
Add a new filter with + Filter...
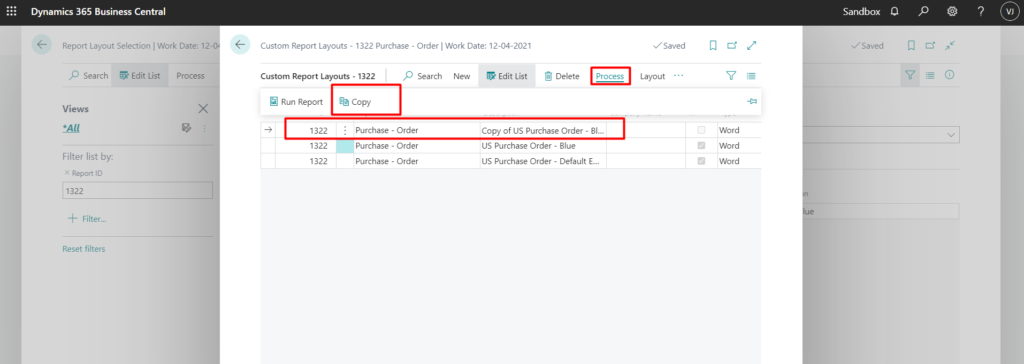point(87,219)
